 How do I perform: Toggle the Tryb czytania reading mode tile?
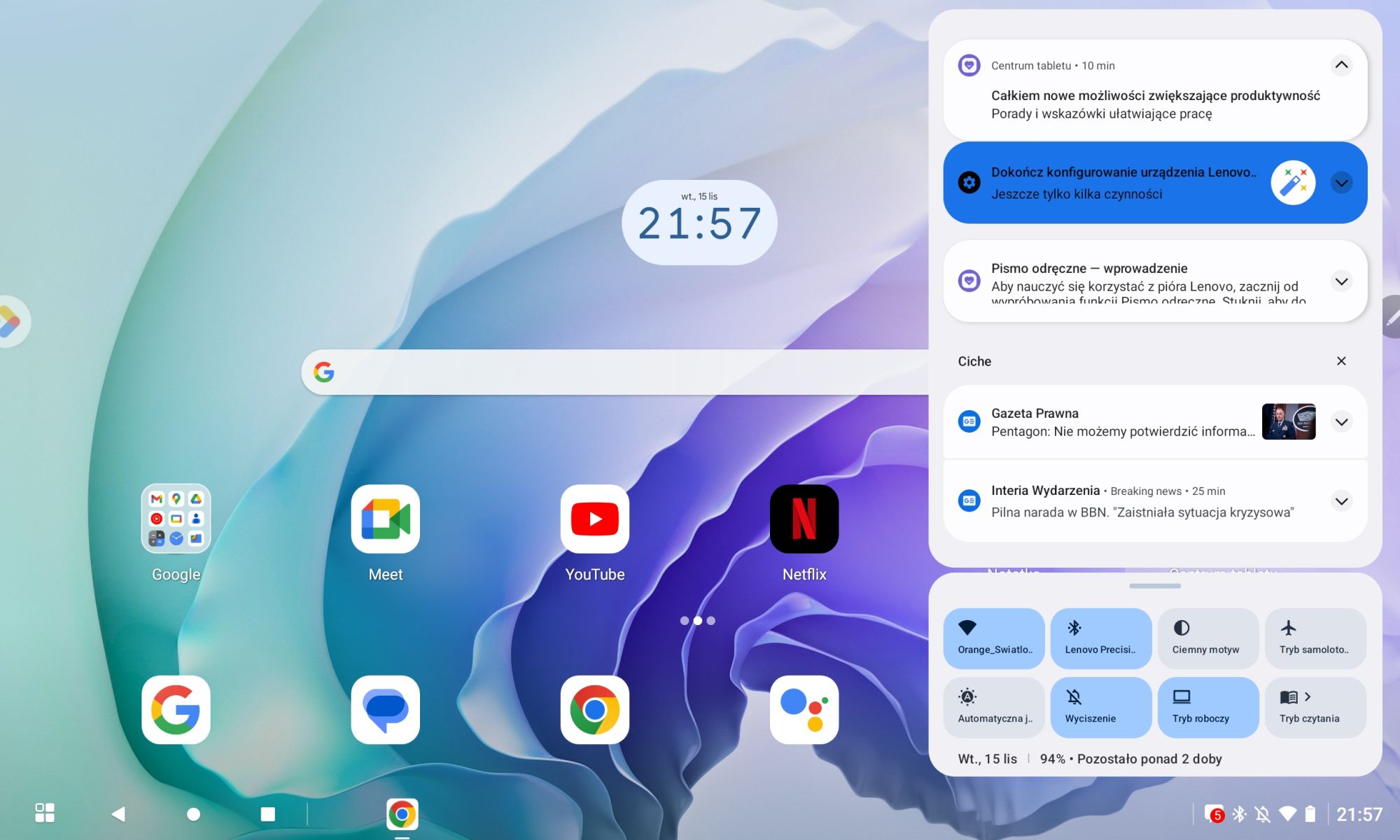click(x=1316, y=707)
